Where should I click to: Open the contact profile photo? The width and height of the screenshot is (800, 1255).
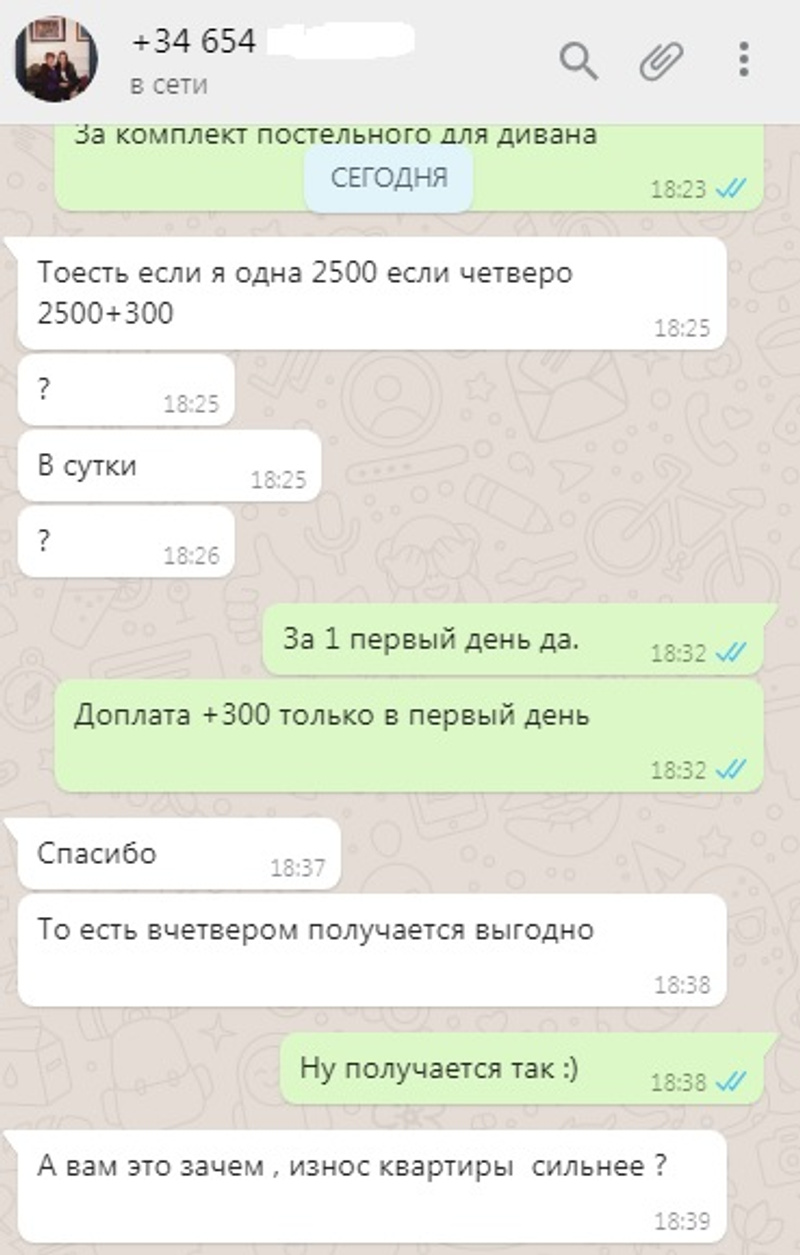(x=57, y=59)
